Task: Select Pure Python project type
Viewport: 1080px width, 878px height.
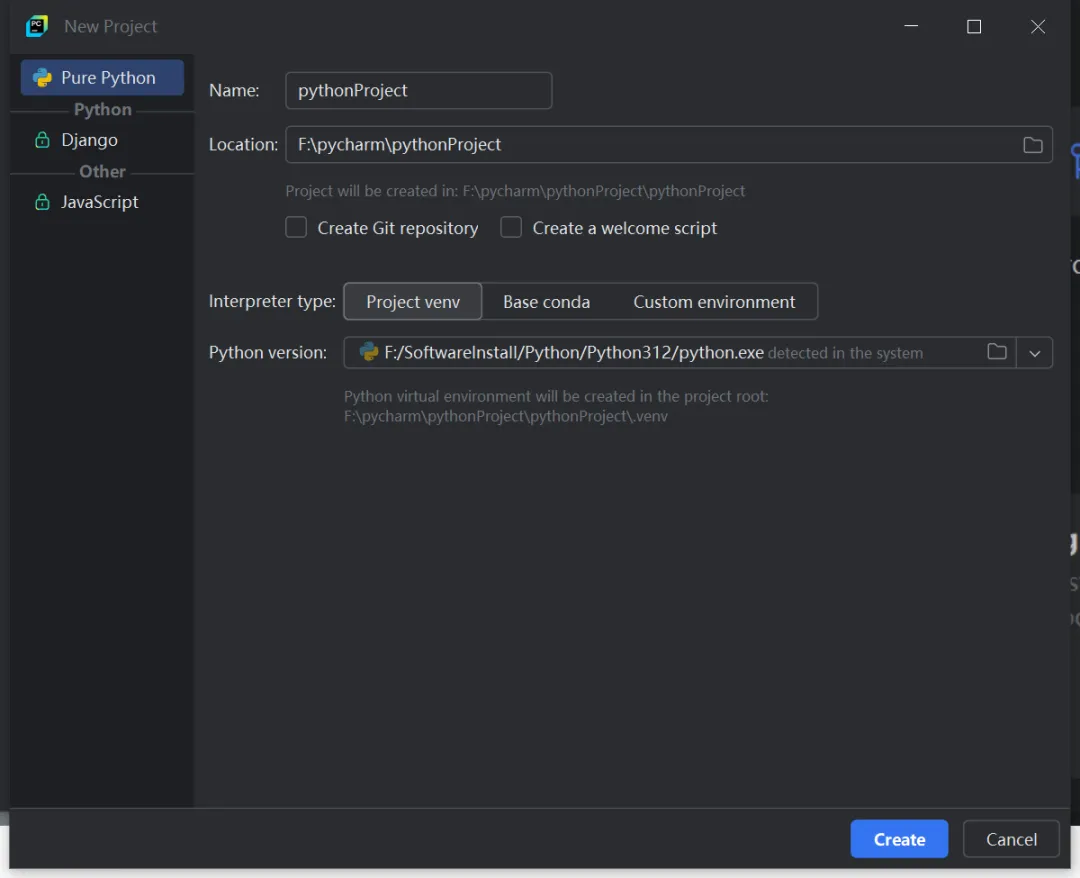Action: 102,77
